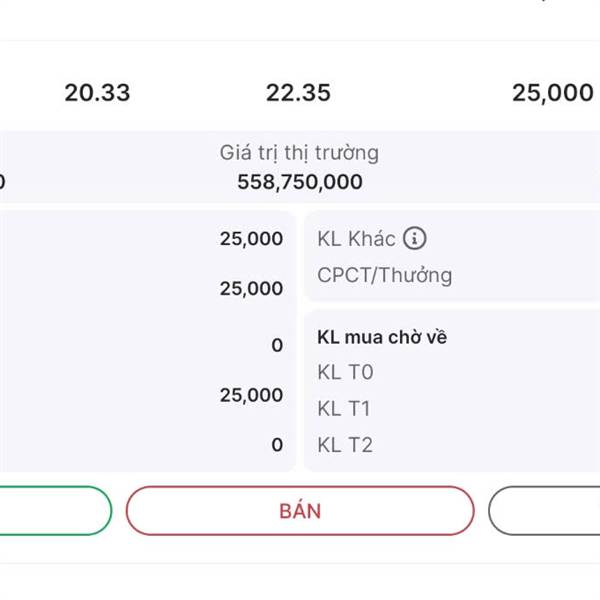Tap the second 25,000 in left panel
This screenshot has width=600, height=600.
251,289
